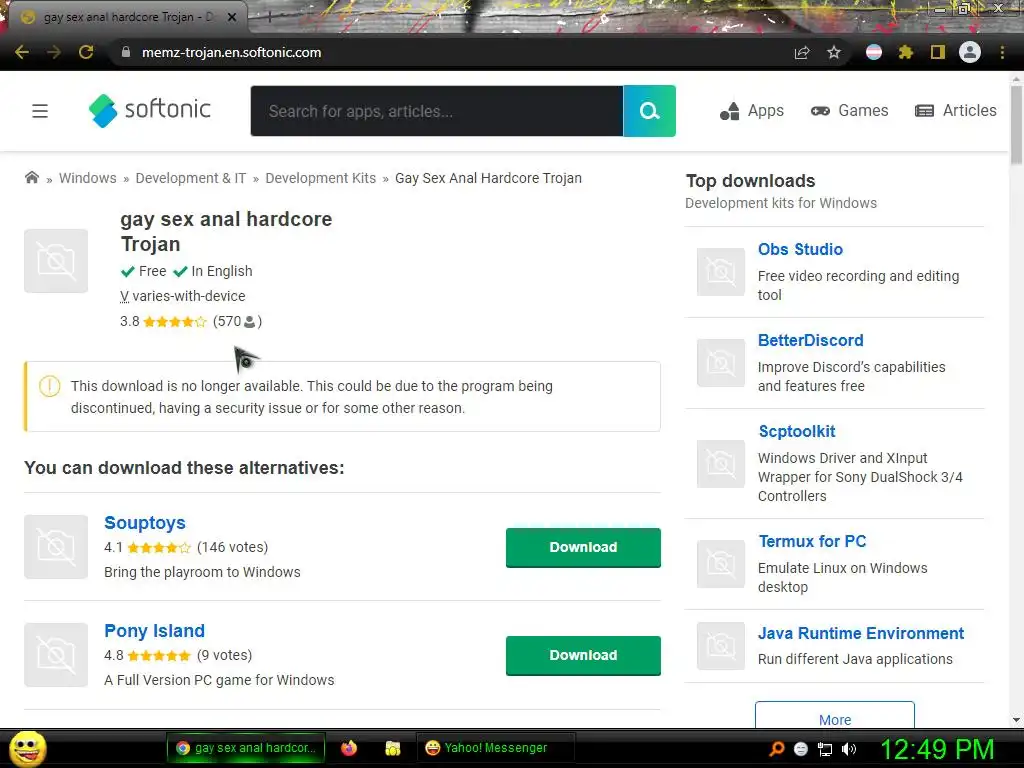Open the smiley face Start button
Image resolution: width=1024 pixels, height=768 pixels.
click(27, 748)
